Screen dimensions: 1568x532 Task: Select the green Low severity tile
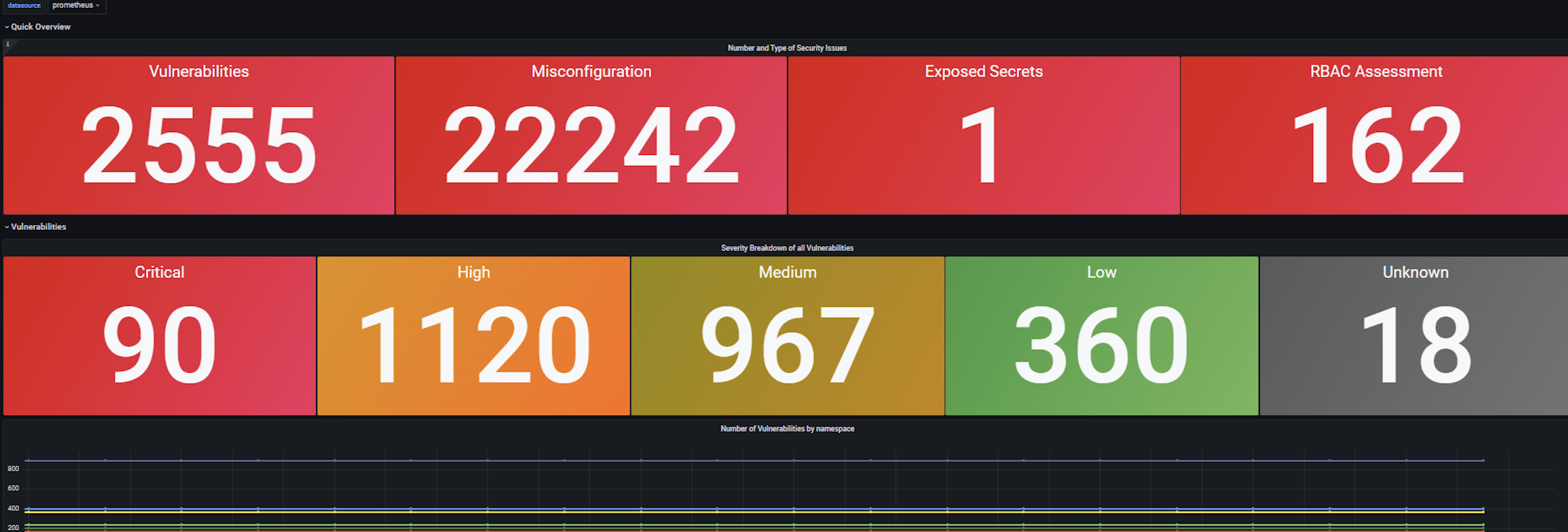tap(1101, 336)
